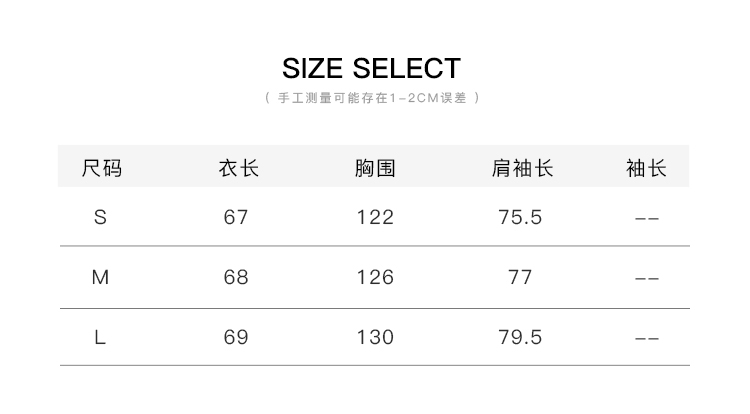
Task: Click the empty sleeve length dash for size S
Action: pyautogui.click(x=647, y=219)
